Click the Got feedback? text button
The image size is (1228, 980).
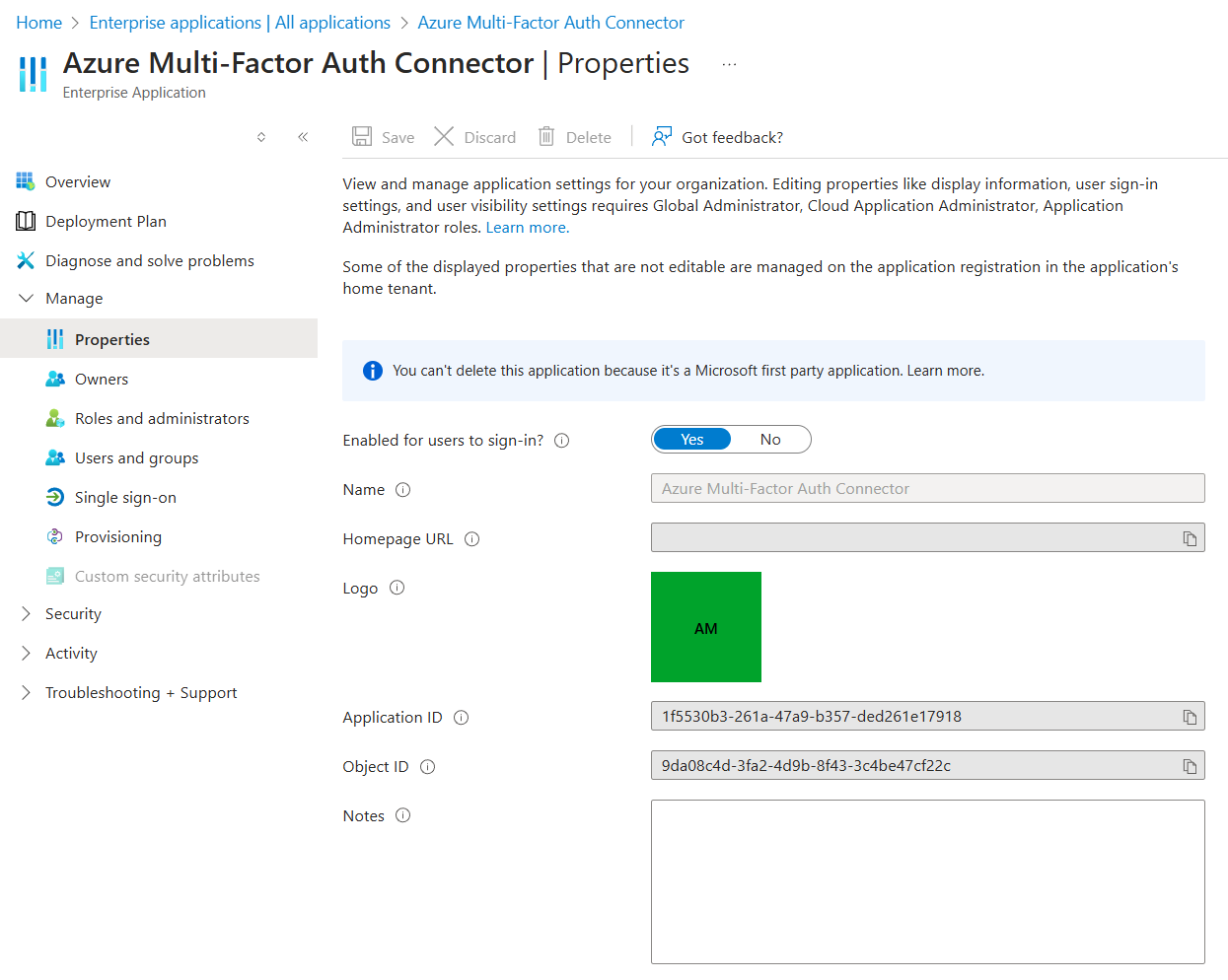(x=732, y=138)
